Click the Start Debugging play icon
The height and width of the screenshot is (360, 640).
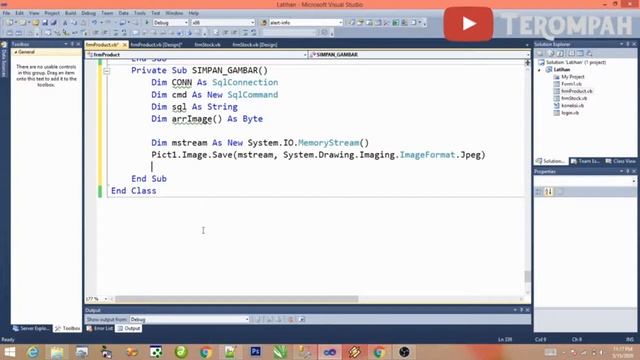147,22
